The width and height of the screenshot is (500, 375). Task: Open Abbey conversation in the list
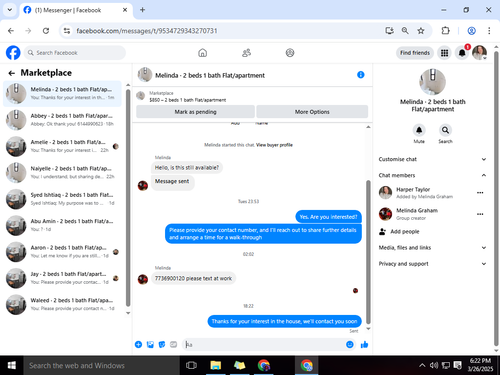pyautogui.click(x=62, y=120)
